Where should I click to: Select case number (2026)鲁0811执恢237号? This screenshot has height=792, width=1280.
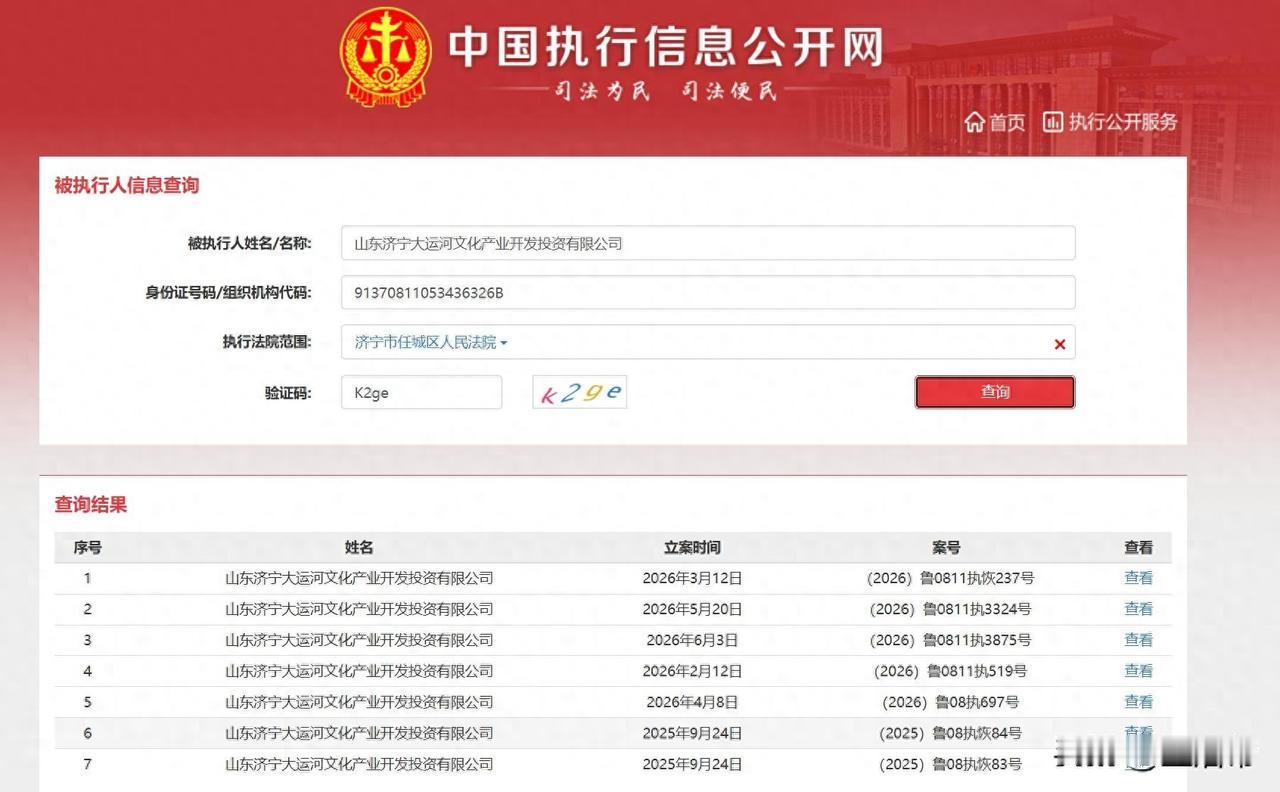tap(950, 578)
